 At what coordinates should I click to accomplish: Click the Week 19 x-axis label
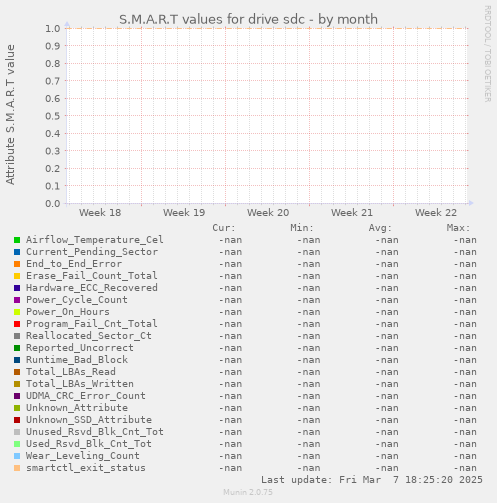click(x=184, y=213)
